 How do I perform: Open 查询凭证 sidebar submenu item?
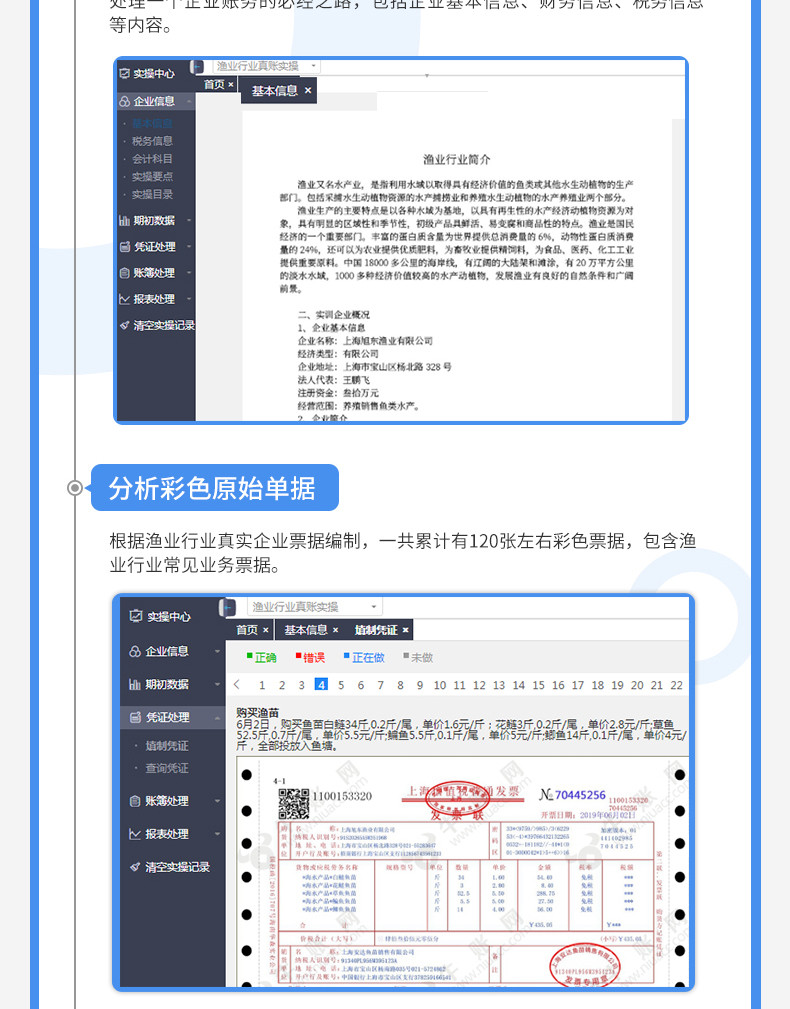[167, 768]
